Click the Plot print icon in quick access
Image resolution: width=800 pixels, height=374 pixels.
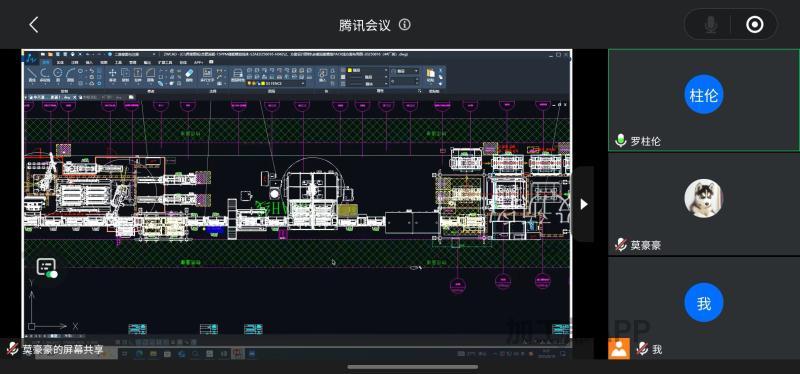72,55
